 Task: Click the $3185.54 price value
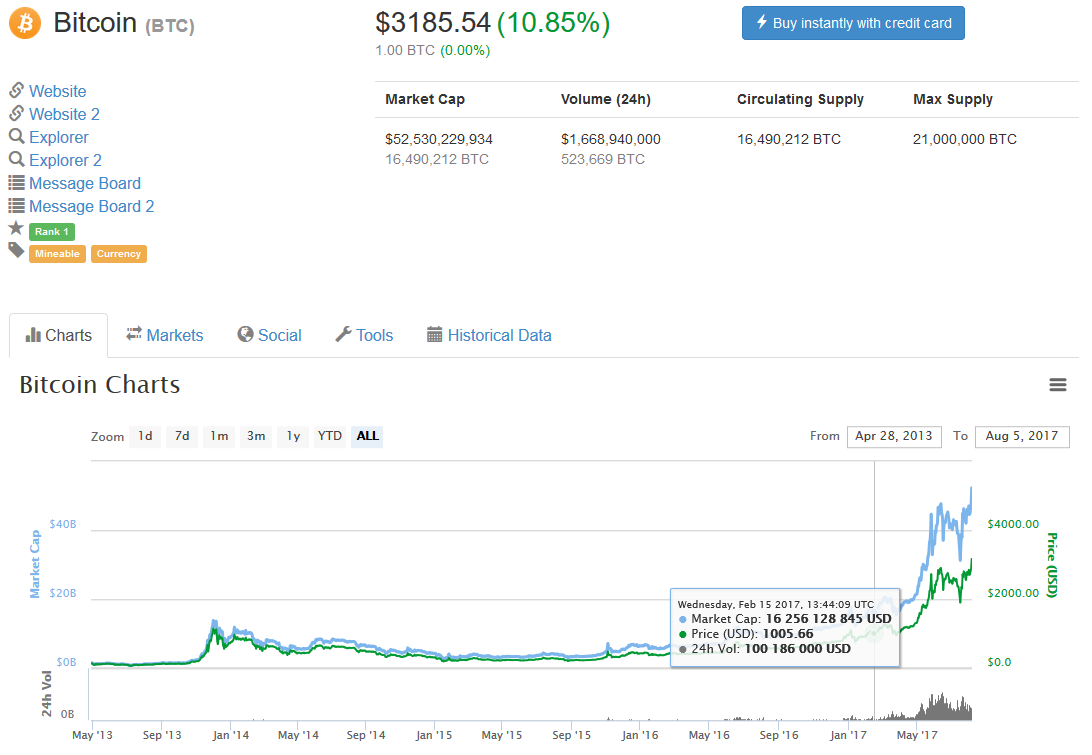point(432,22)
